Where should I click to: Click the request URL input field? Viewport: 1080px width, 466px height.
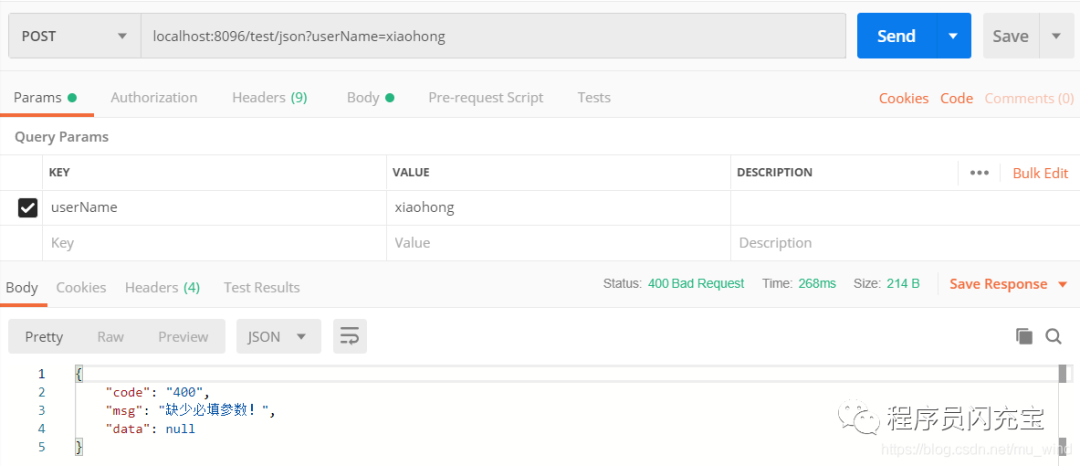click(493, 36)
